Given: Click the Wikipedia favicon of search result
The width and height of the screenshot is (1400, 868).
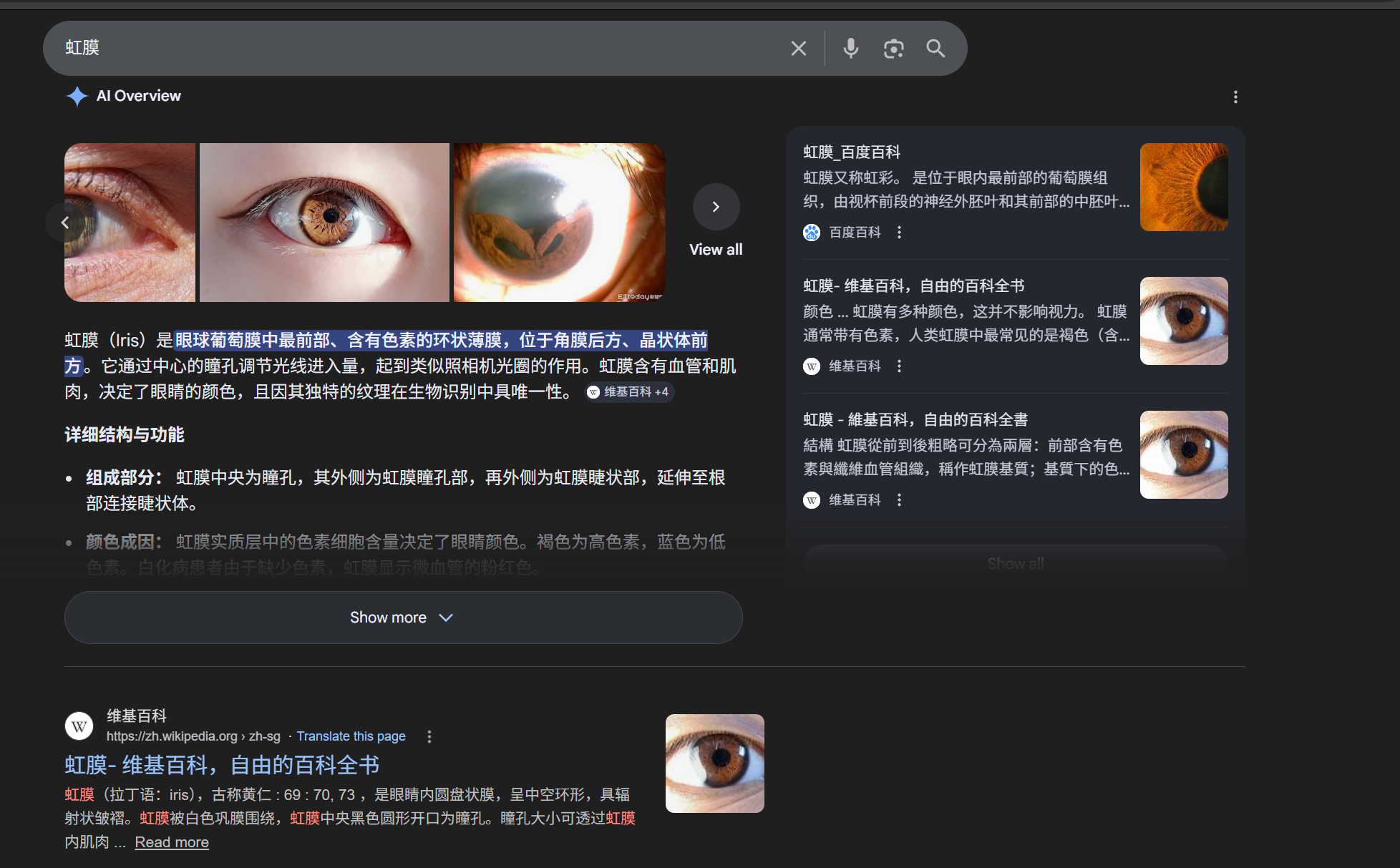Looking at the screenshot, I should click(x=79, y=726).
